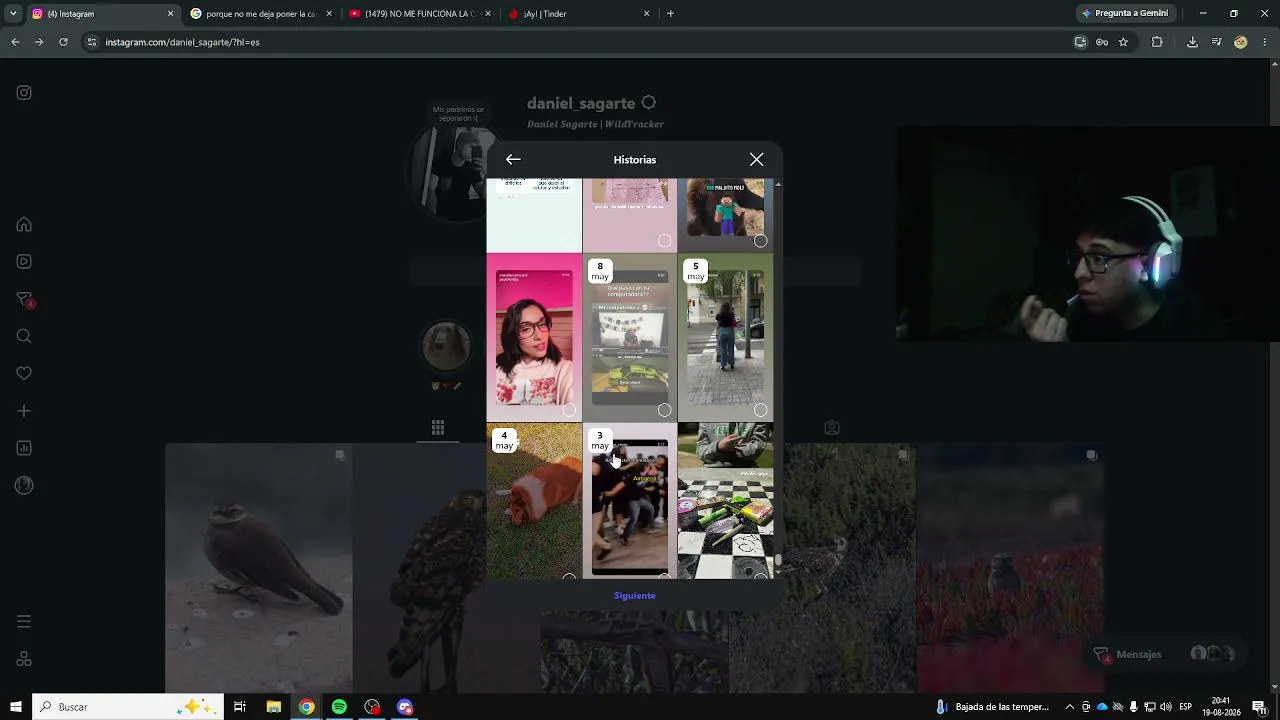
Task: Open options gear next to daniel_sagarte
Action: [x=649, y=103]
